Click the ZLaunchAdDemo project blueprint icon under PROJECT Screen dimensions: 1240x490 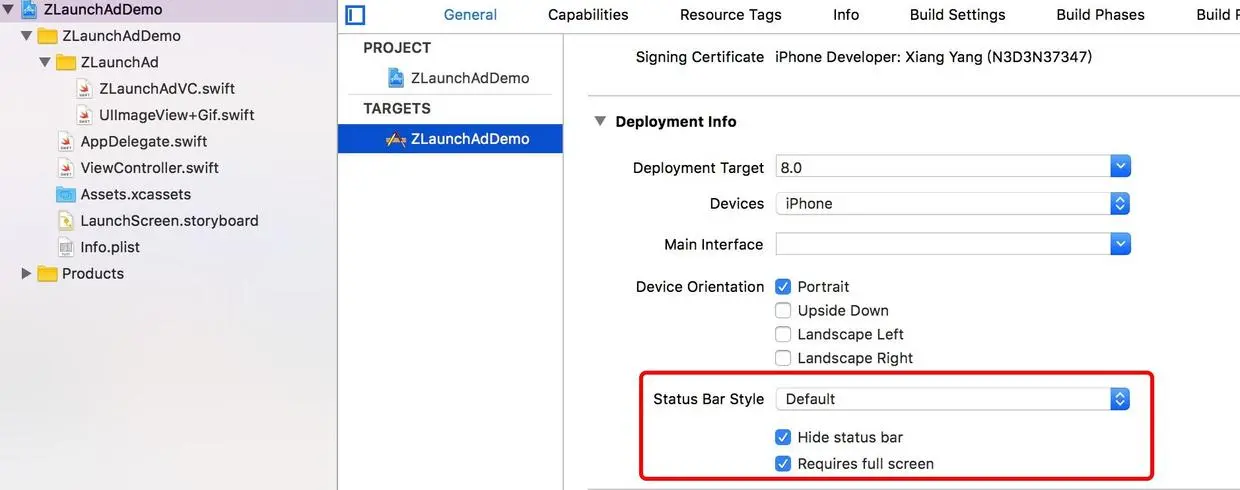(396, 78)
